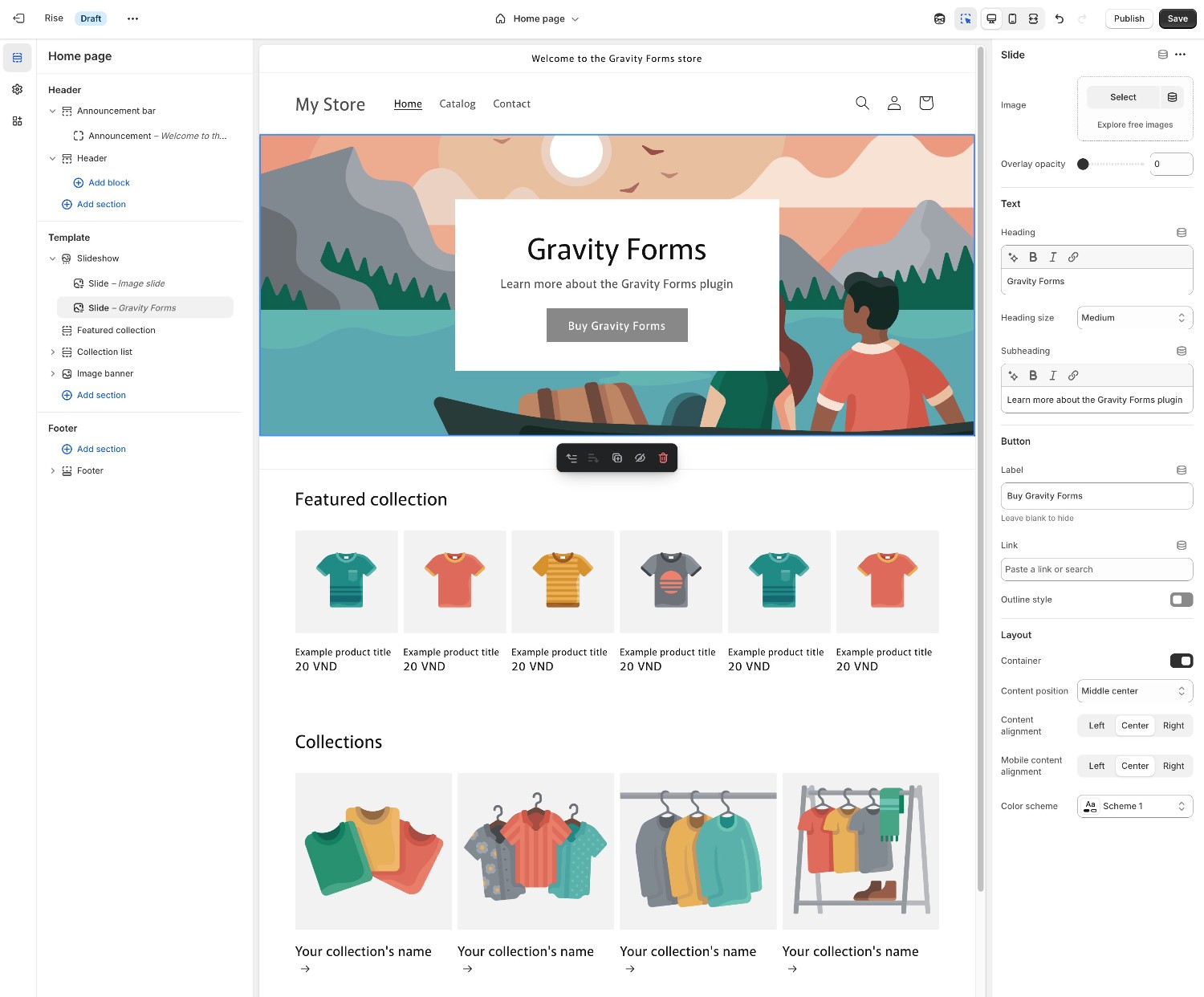Screen dimensions: 1204x997
Task: Click the Buy Gravity Forms banner button
Action: [x=616, y=325]
